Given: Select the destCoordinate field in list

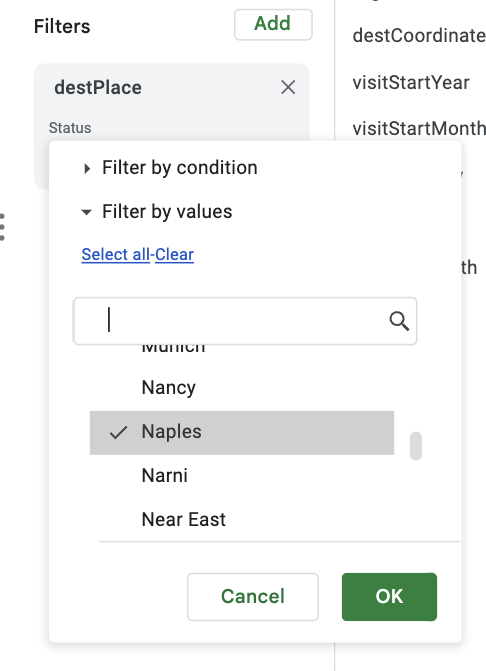Looking at the screenshot, I should pyautogui.click(x=419, y=36).
